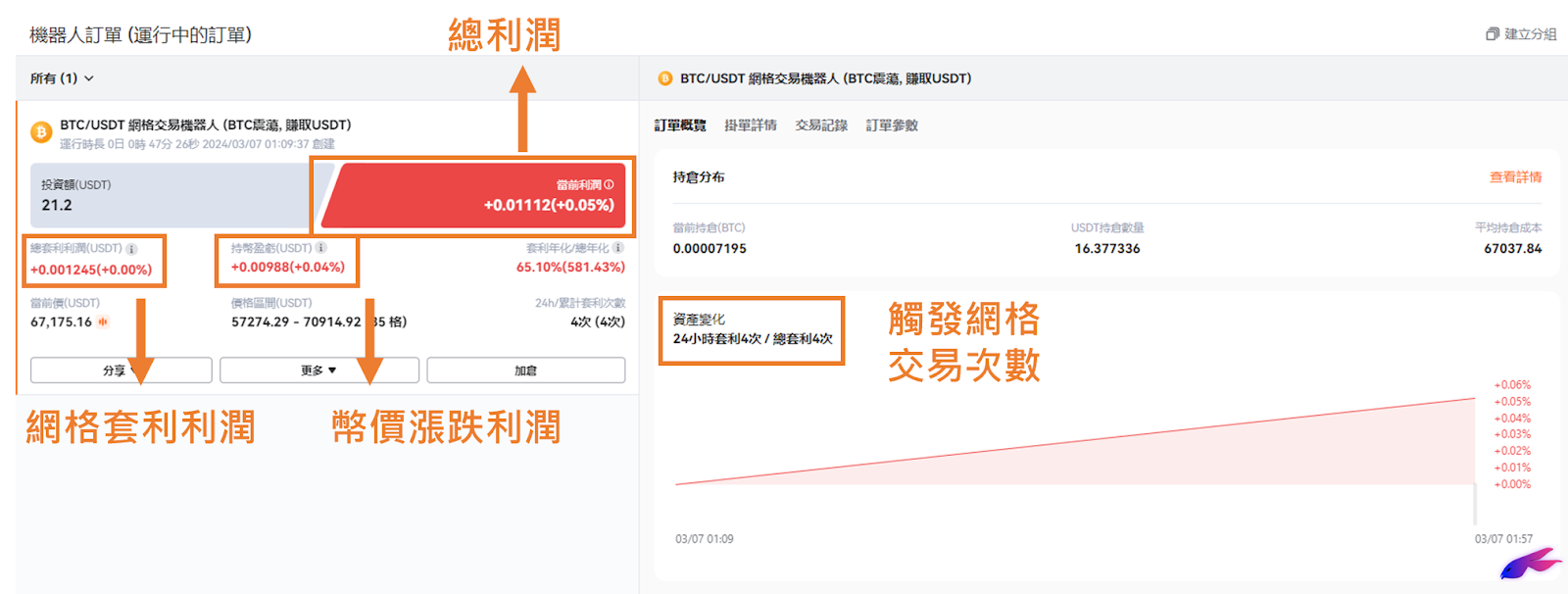Click the 總套利利潤 value +0.001245(+0.00%)
The height and width of the screenshot is (594, 1568).
coord(91,271)
